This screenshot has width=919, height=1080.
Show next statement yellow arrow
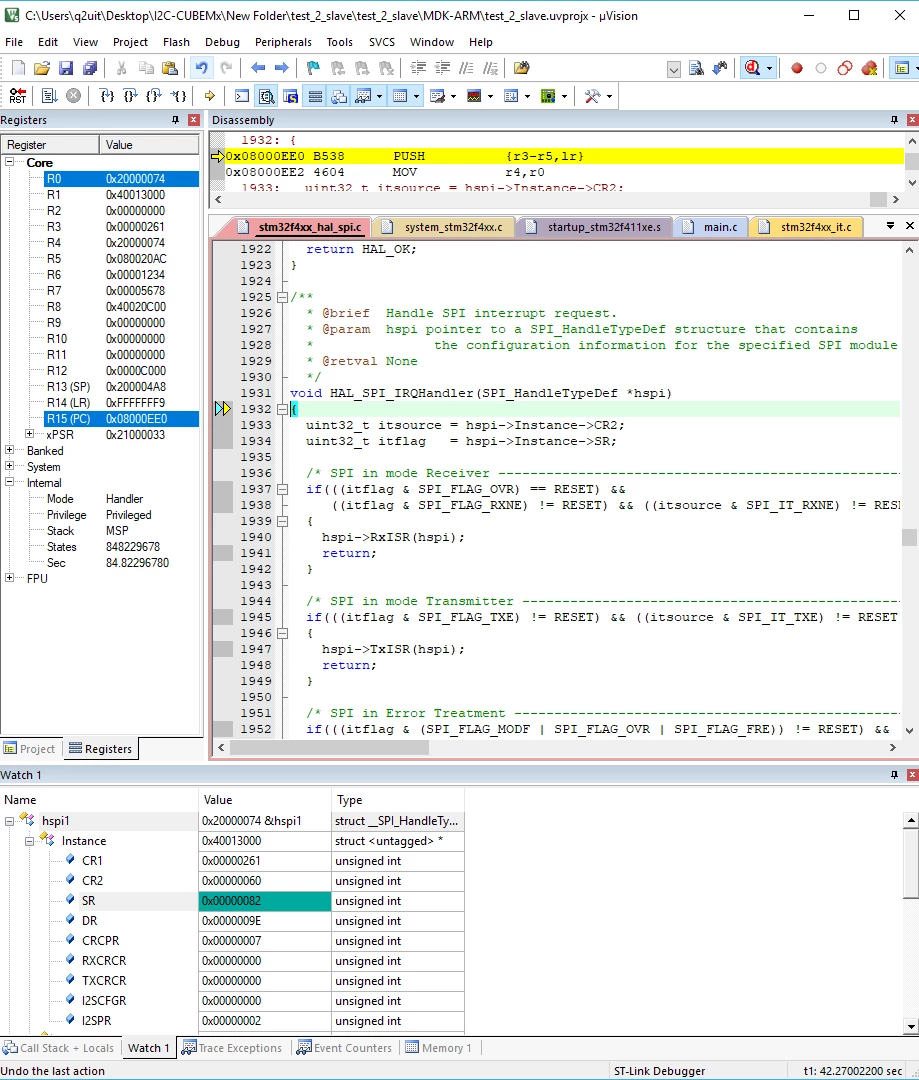tap(209, 96)
